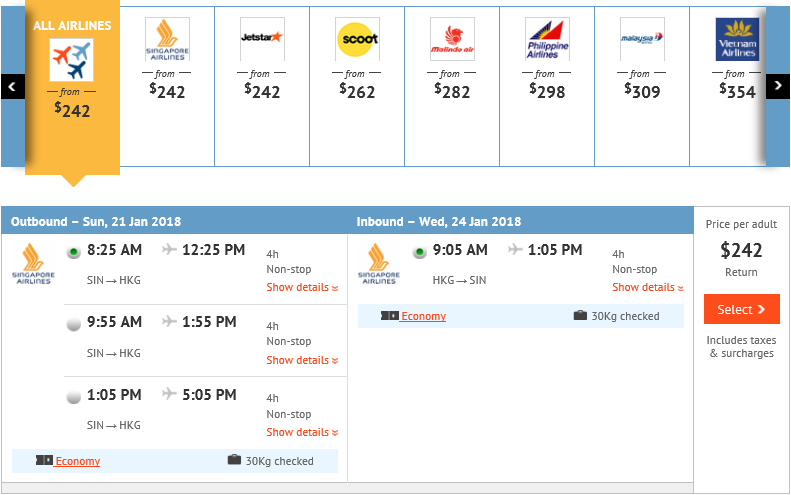Click the outbound 30Kg checked text
The height and width of the screenshot is (495, 791).
(x=279, y=461)
